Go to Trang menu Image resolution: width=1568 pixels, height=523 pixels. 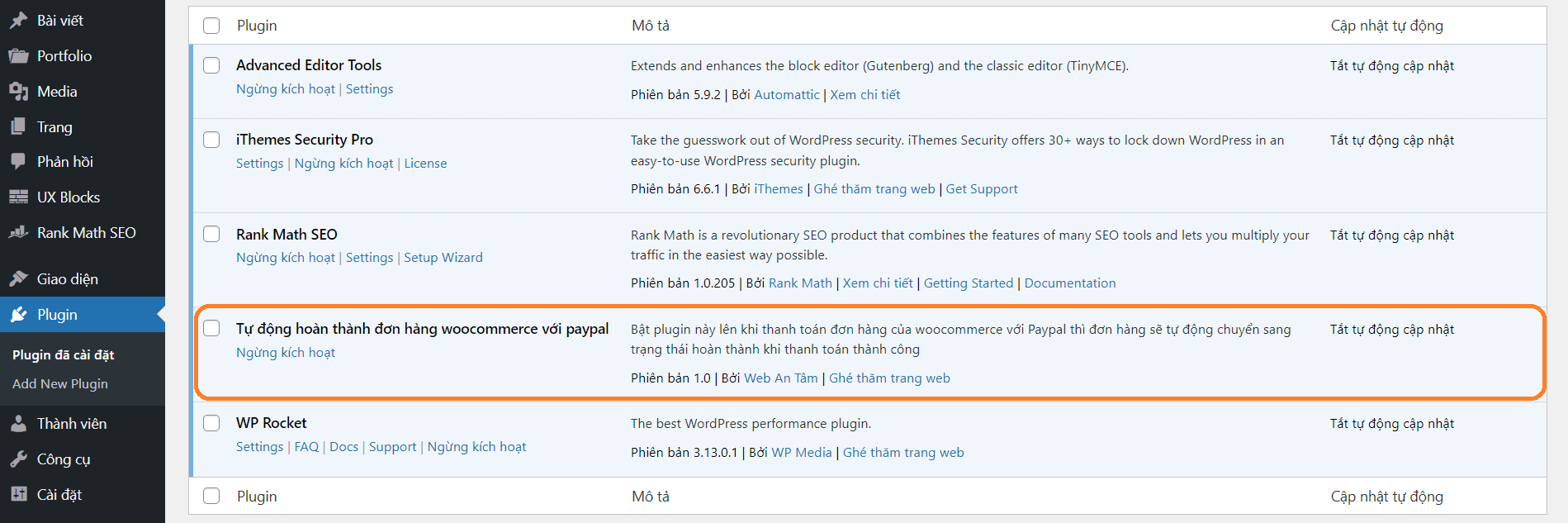click(x=54, y=127)
